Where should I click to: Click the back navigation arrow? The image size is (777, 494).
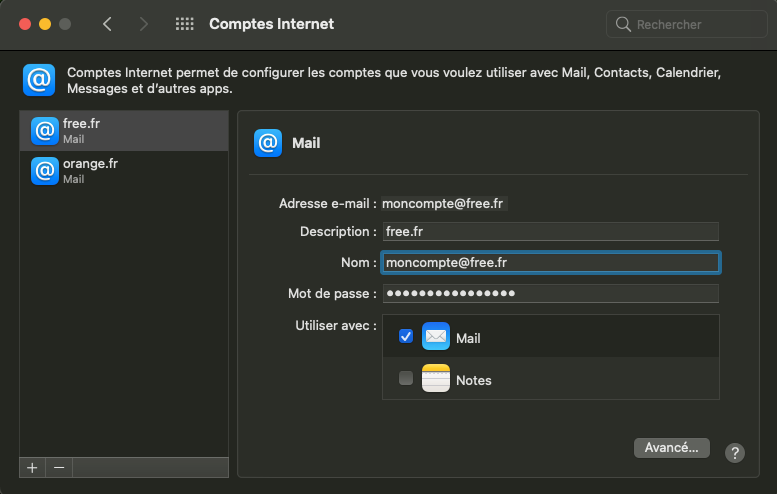click(x=107, y=24)
